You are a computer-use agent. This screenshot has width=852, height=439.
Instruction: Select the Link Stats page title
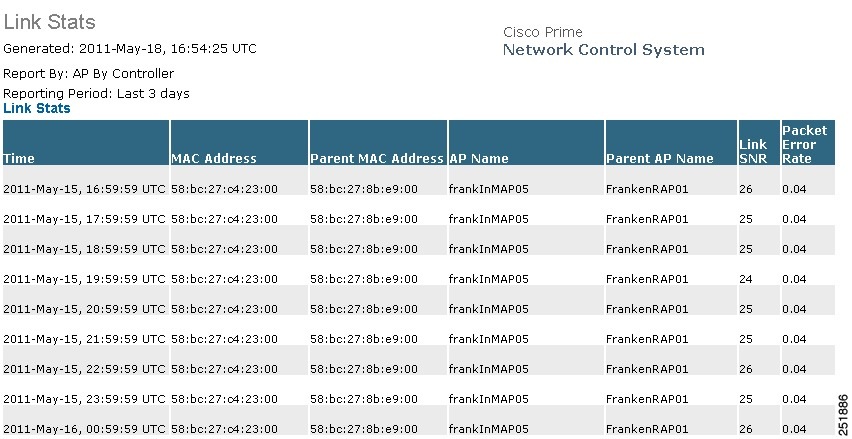point(49,22)
